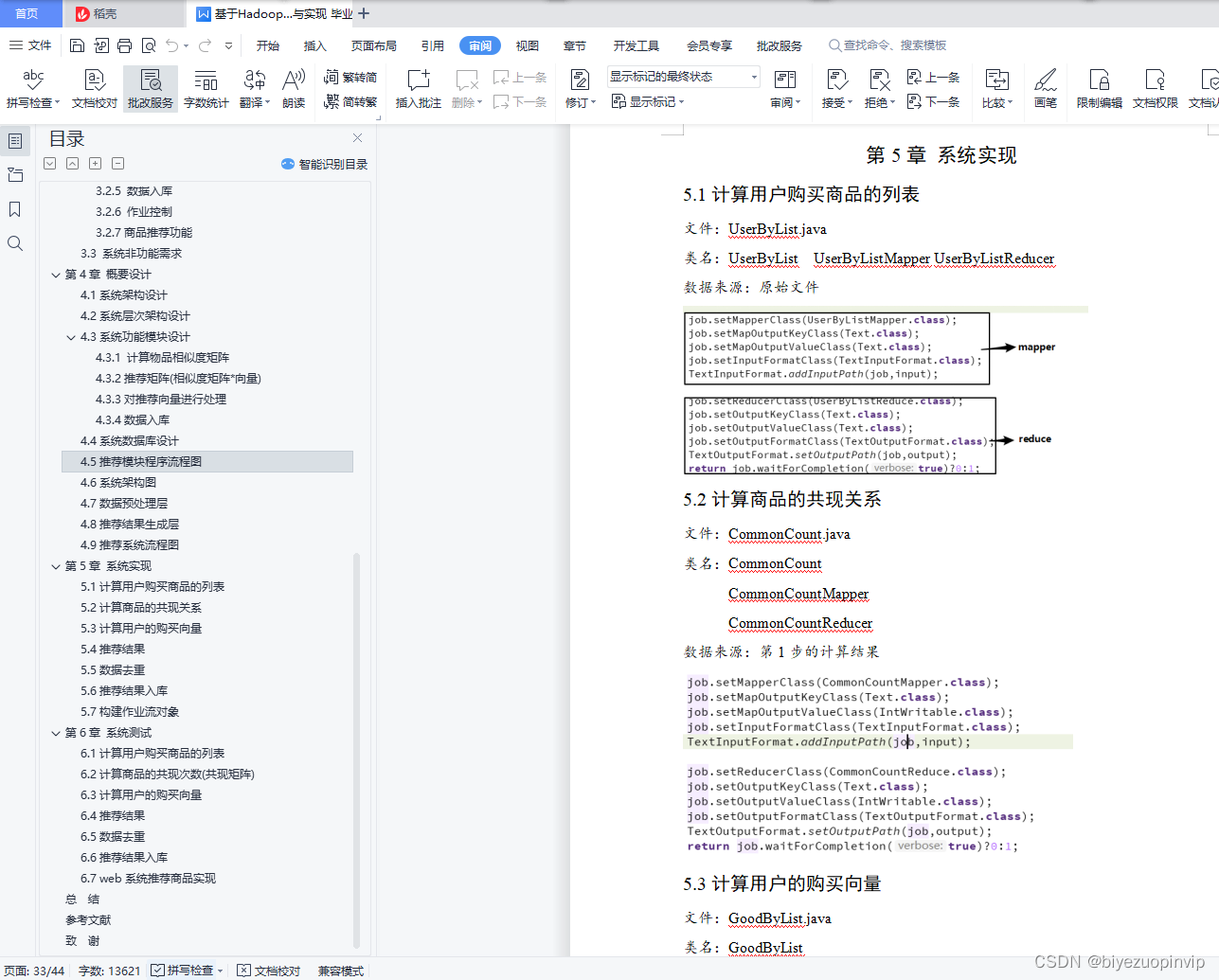Go to 5.3 计算用户的购买向量 in outline

point(141,629)
